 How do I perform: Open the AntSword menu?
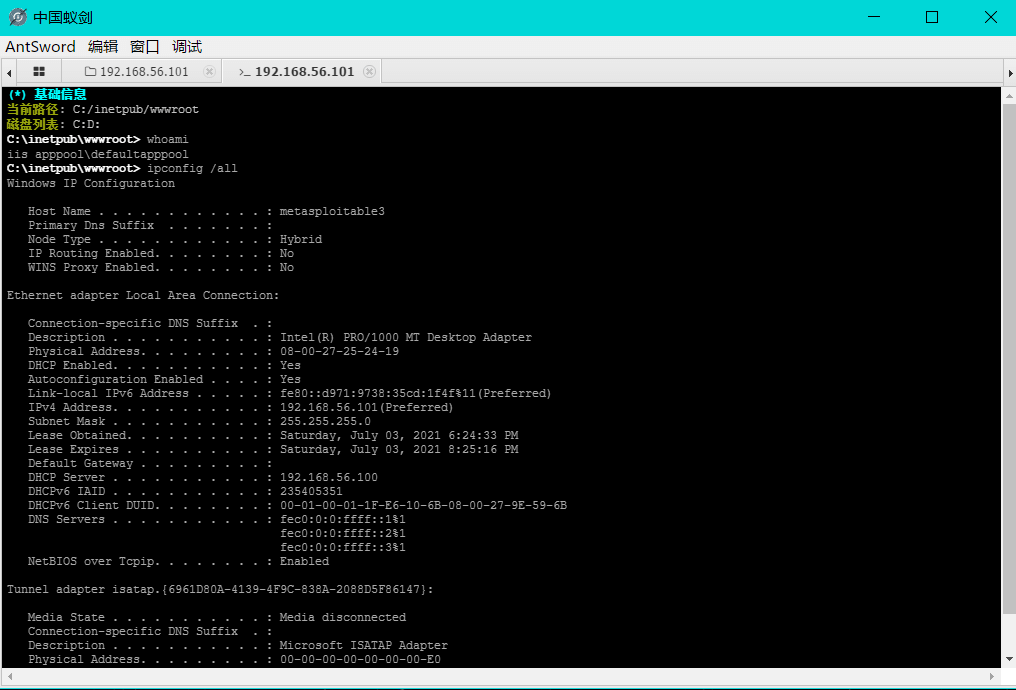pyautogui.click(x=40, y=47)
